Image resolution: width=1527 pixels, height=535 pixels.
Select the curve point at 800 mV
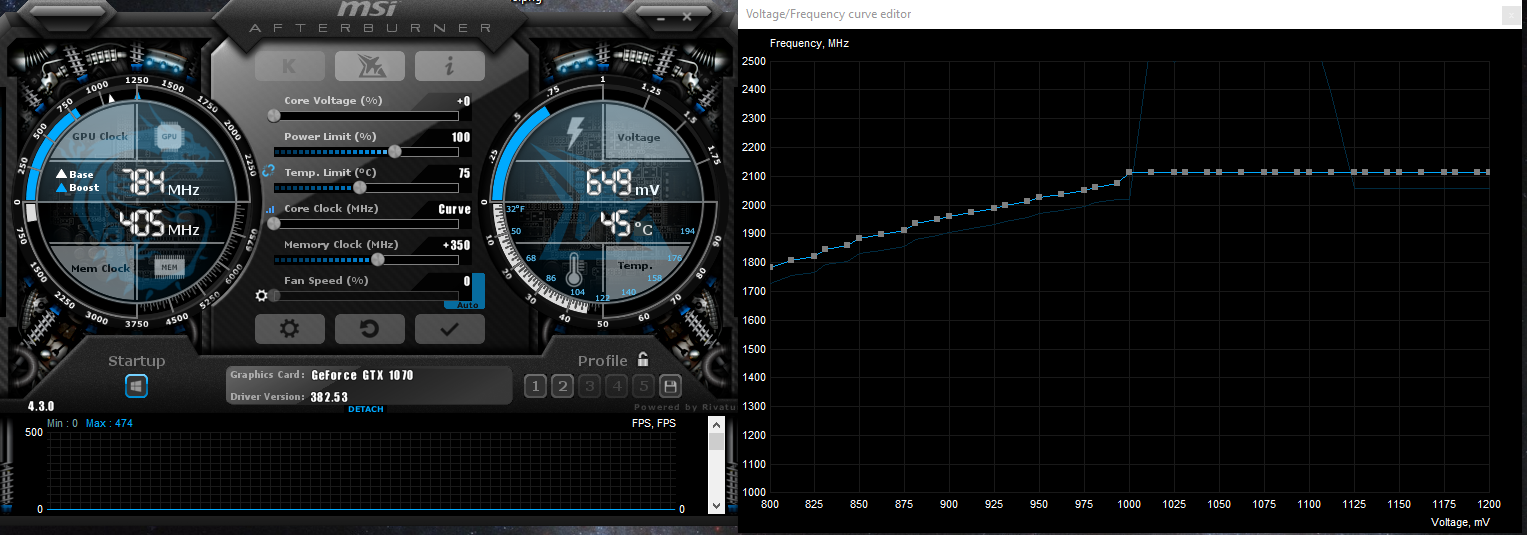[x=770, y=266]
